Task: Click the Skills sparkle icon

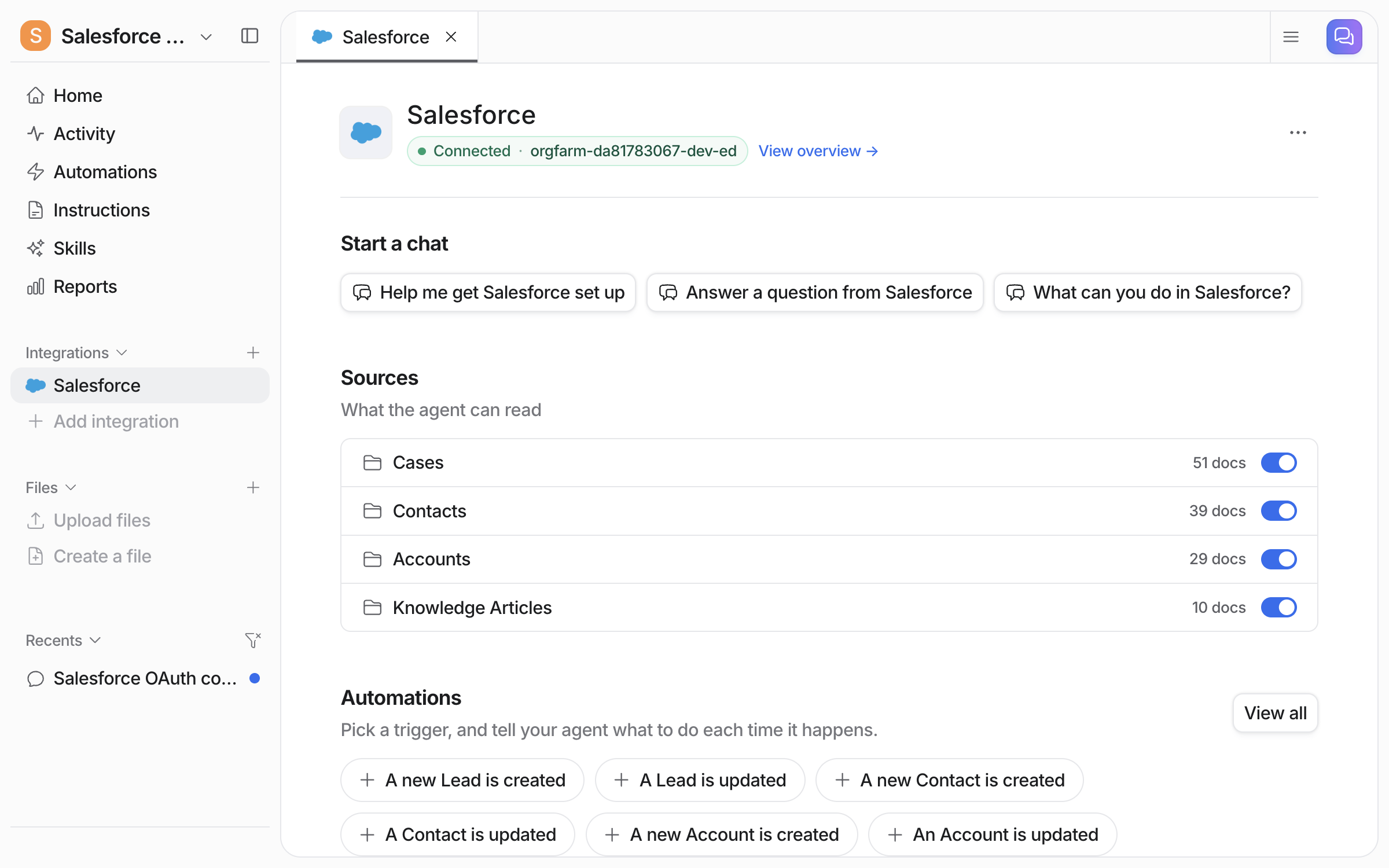Action: click(x=35, y=248)
